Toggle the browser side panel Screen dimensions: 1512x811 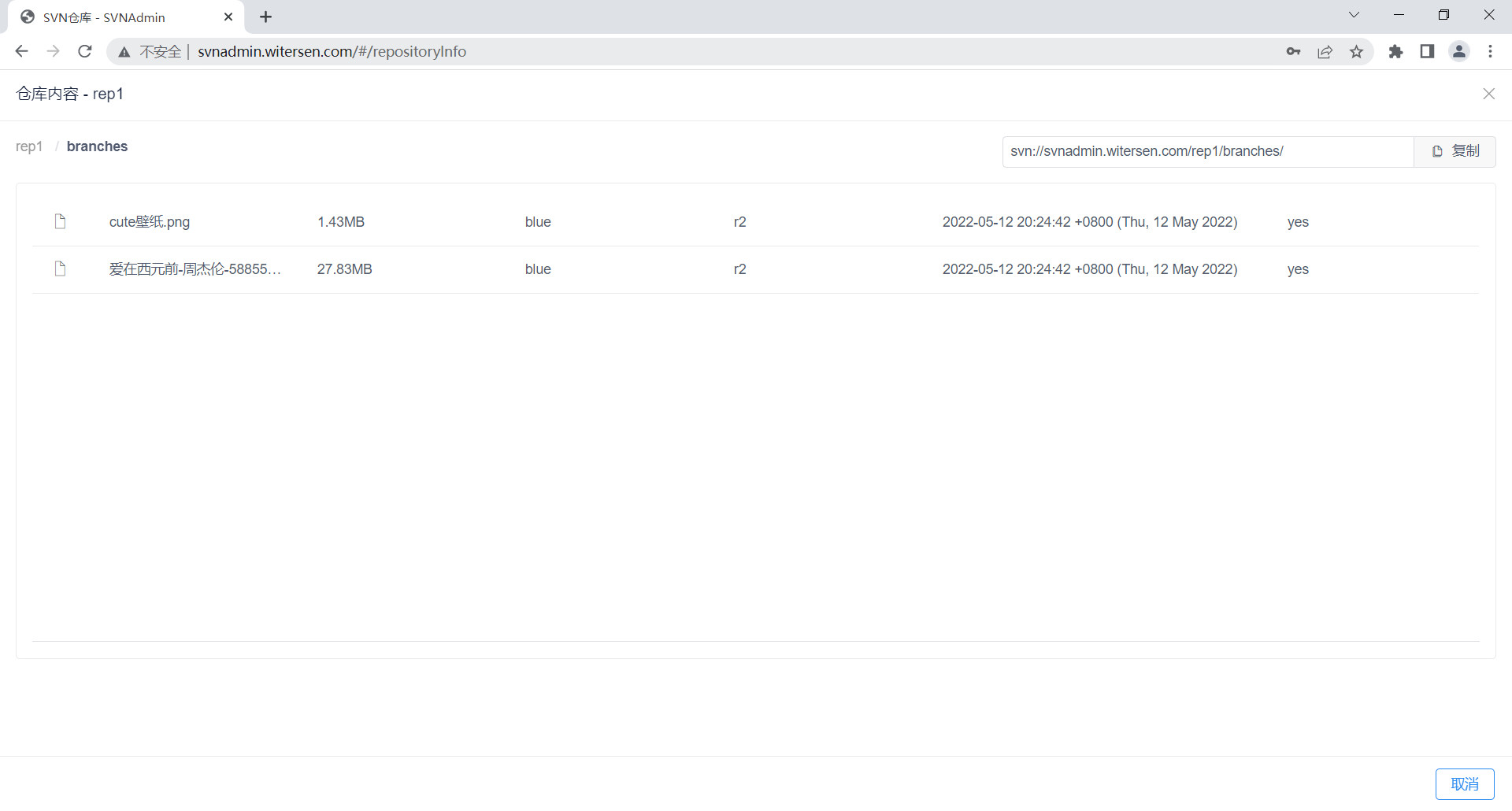pyautogui.click(x=1427, y=51)
